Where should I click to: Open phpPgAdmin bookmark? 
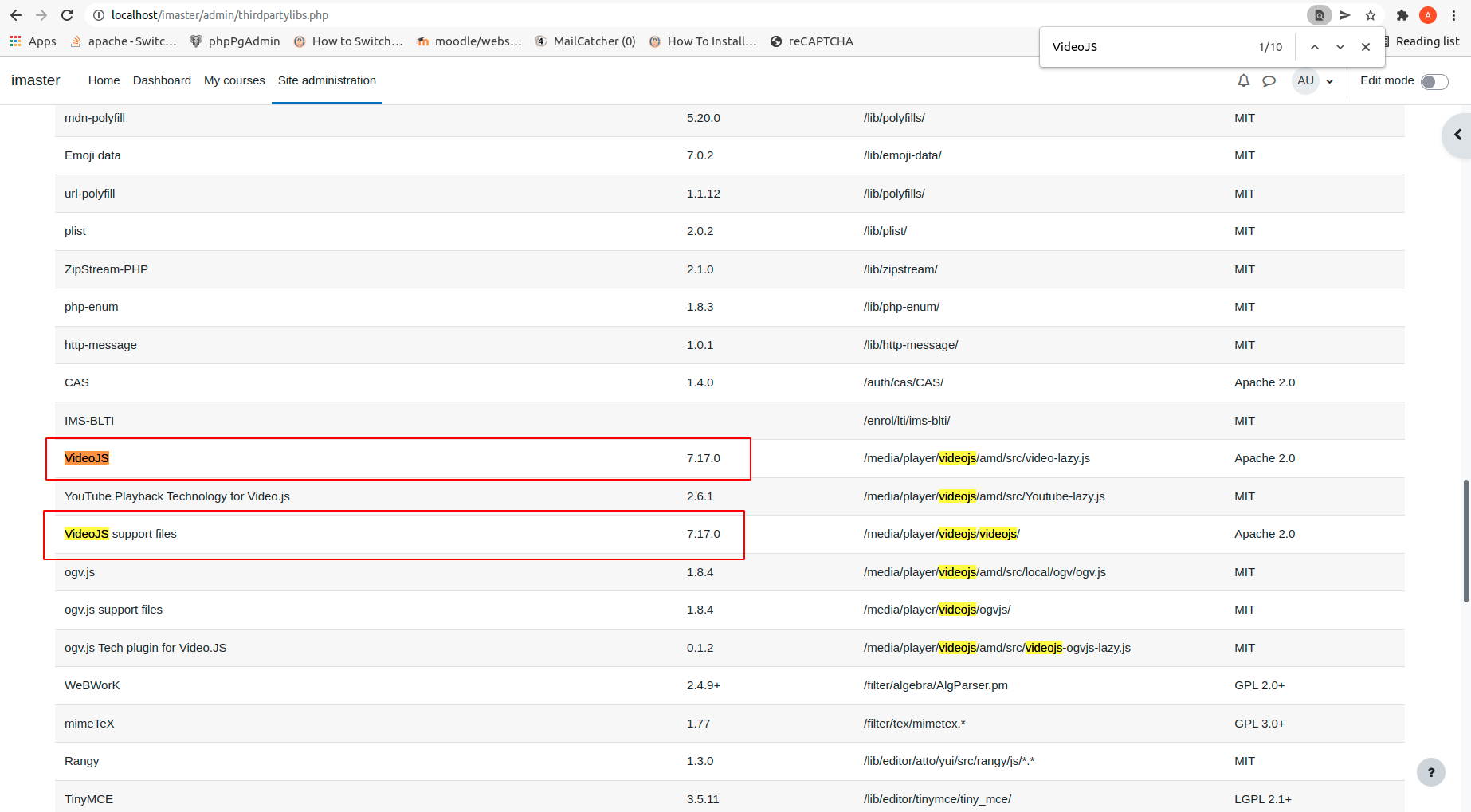(x=235, y=41)
